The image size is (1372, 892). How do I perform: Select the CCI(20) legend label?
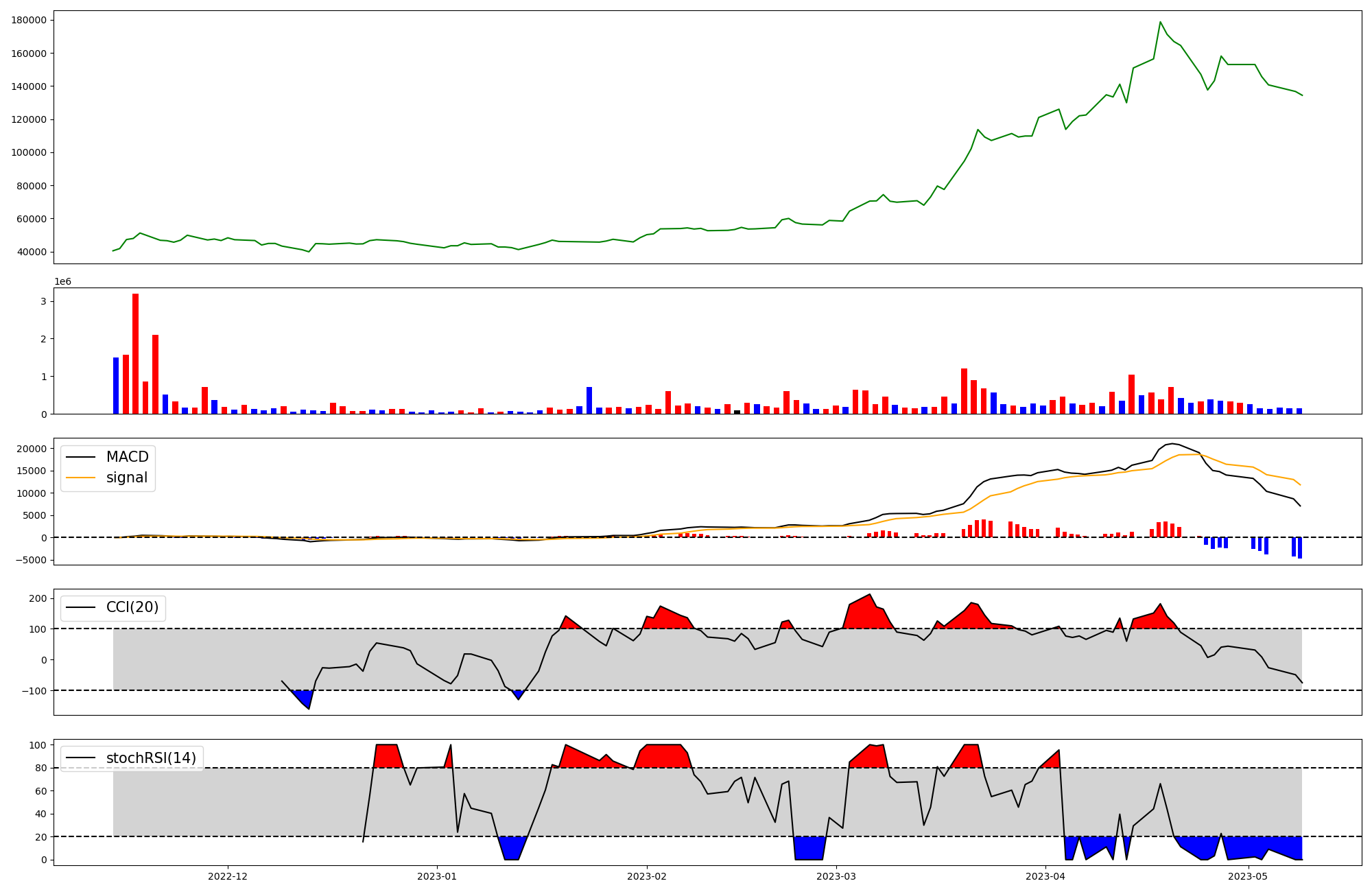[132, 607]
